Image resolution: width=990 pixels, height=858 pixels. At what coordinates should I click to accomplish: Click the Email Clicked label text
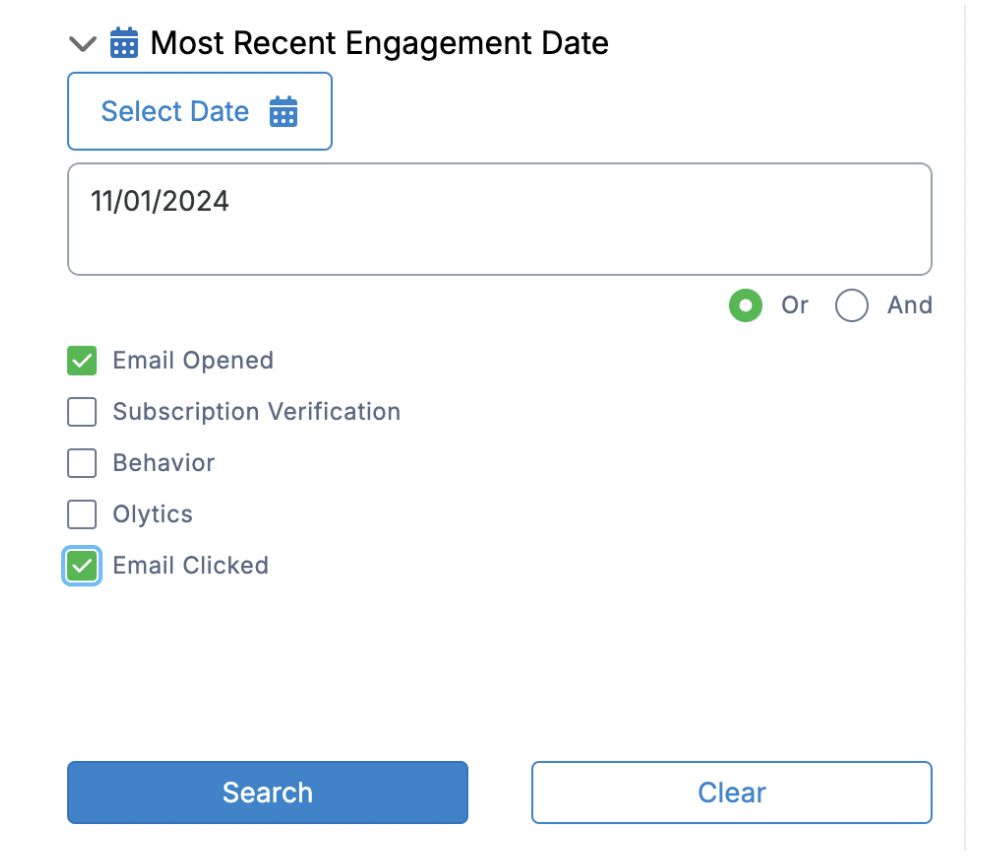(191, 566)
